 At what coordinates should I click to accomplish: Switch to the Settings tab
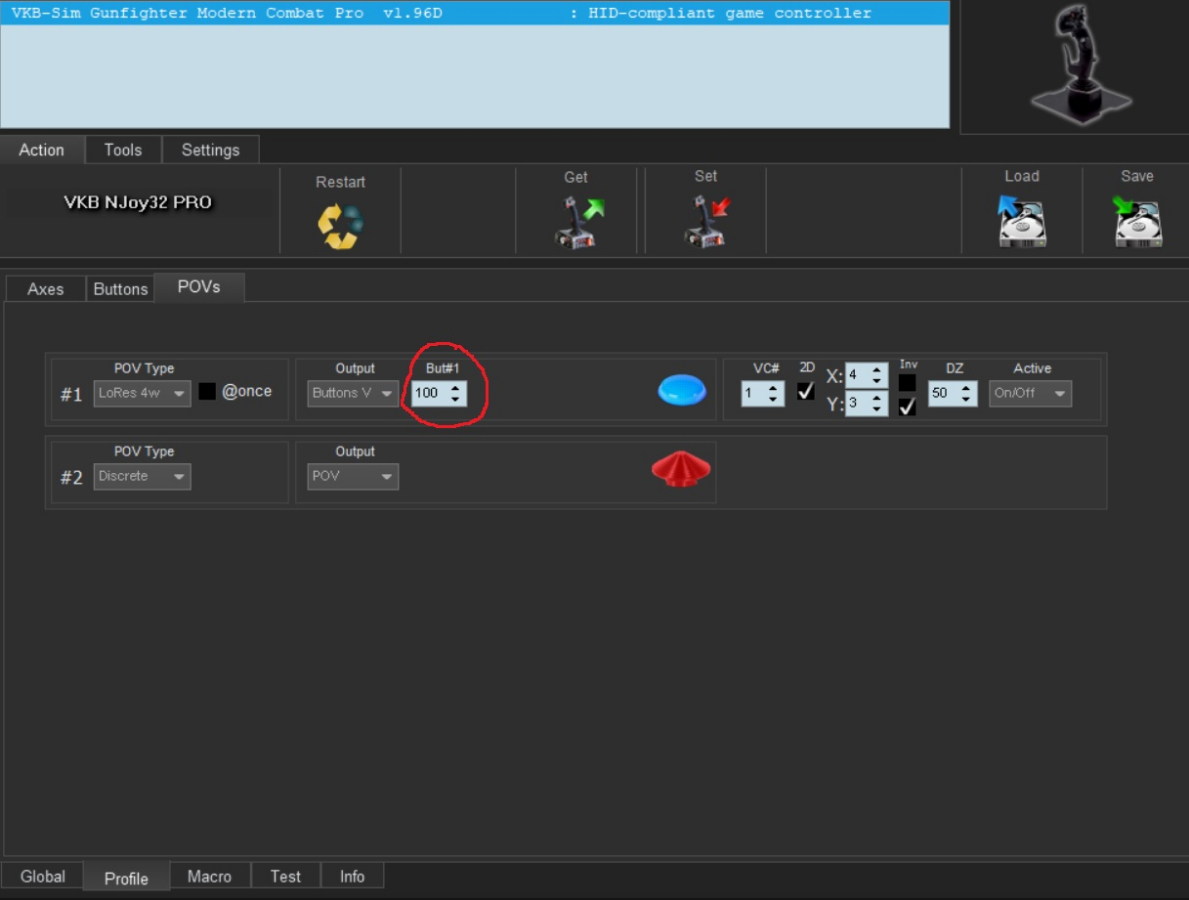[x=211, y=150]
